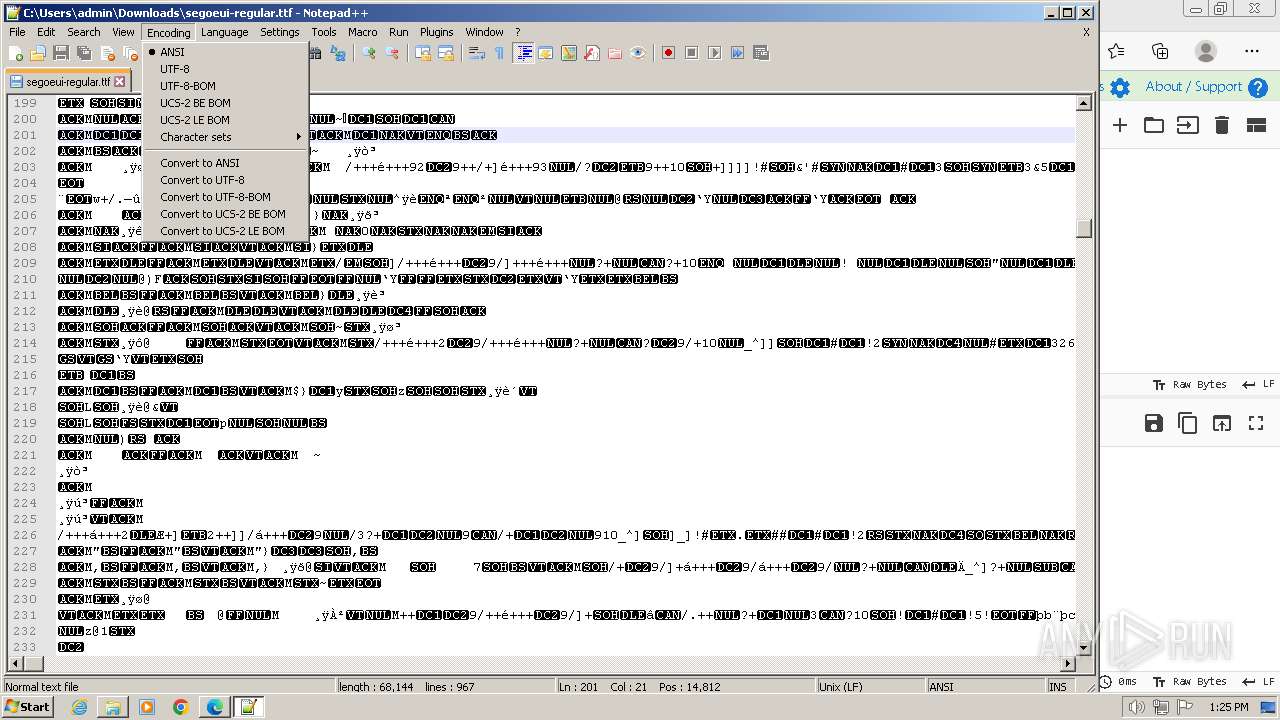The width and height of the screenshot is (1280, 720).
Task: Choose Convert to UCS-2 LE BOM
Action: [x=225, y=231]
